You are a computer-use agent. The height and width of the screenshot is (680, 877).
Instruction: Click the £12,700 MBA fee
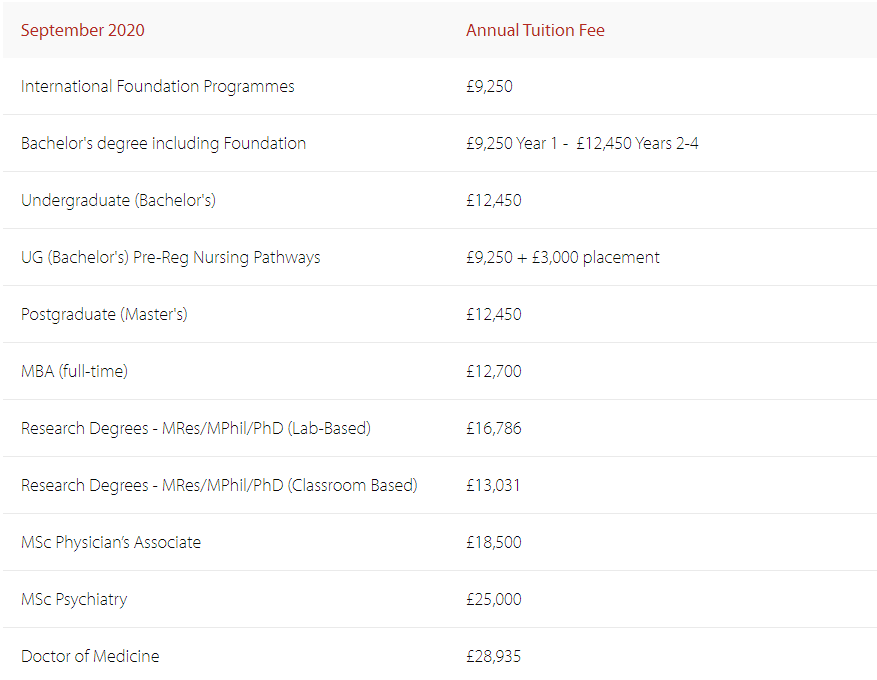(494, 372)
